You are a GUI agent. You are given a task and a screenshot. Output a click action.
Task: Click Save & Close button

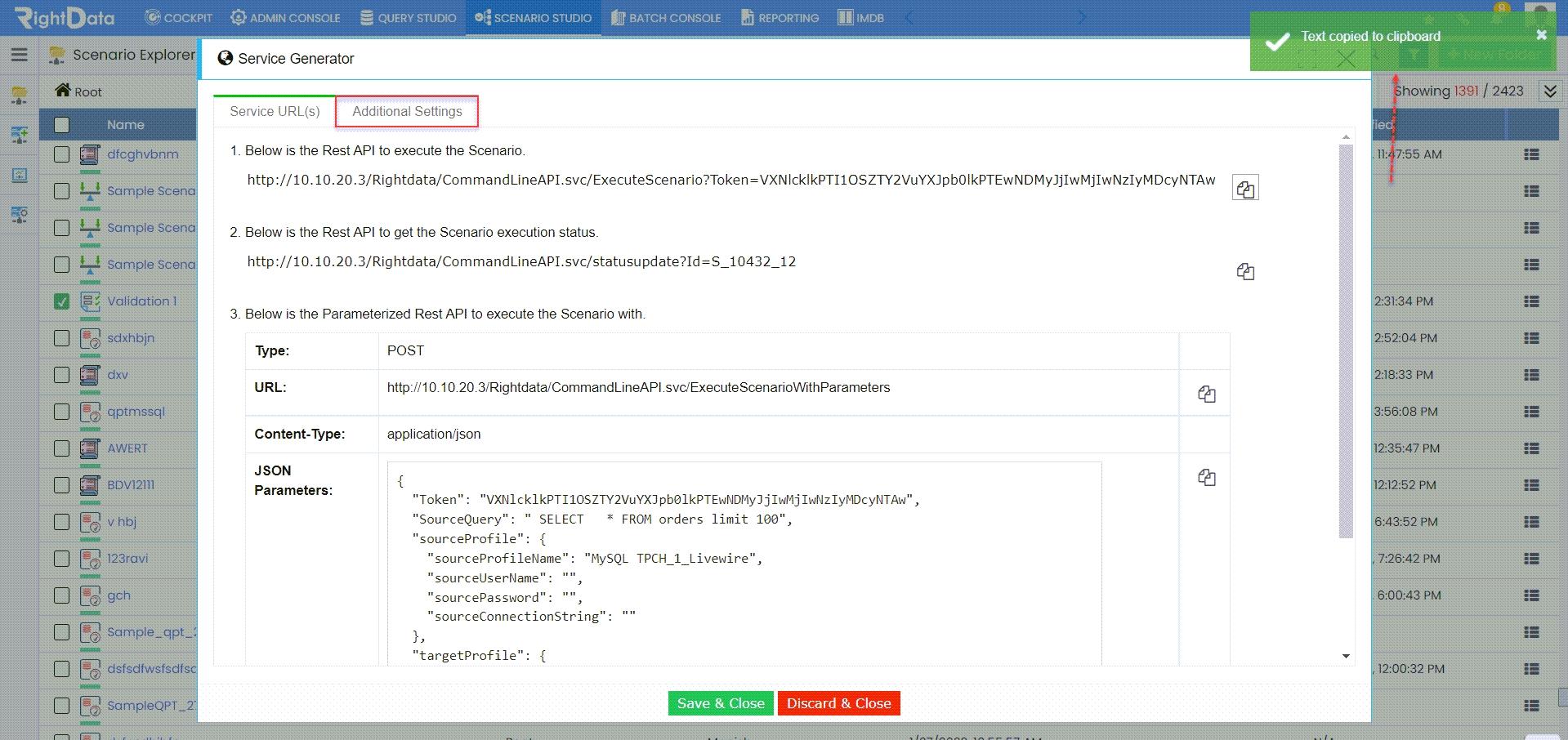coord(721,703)
